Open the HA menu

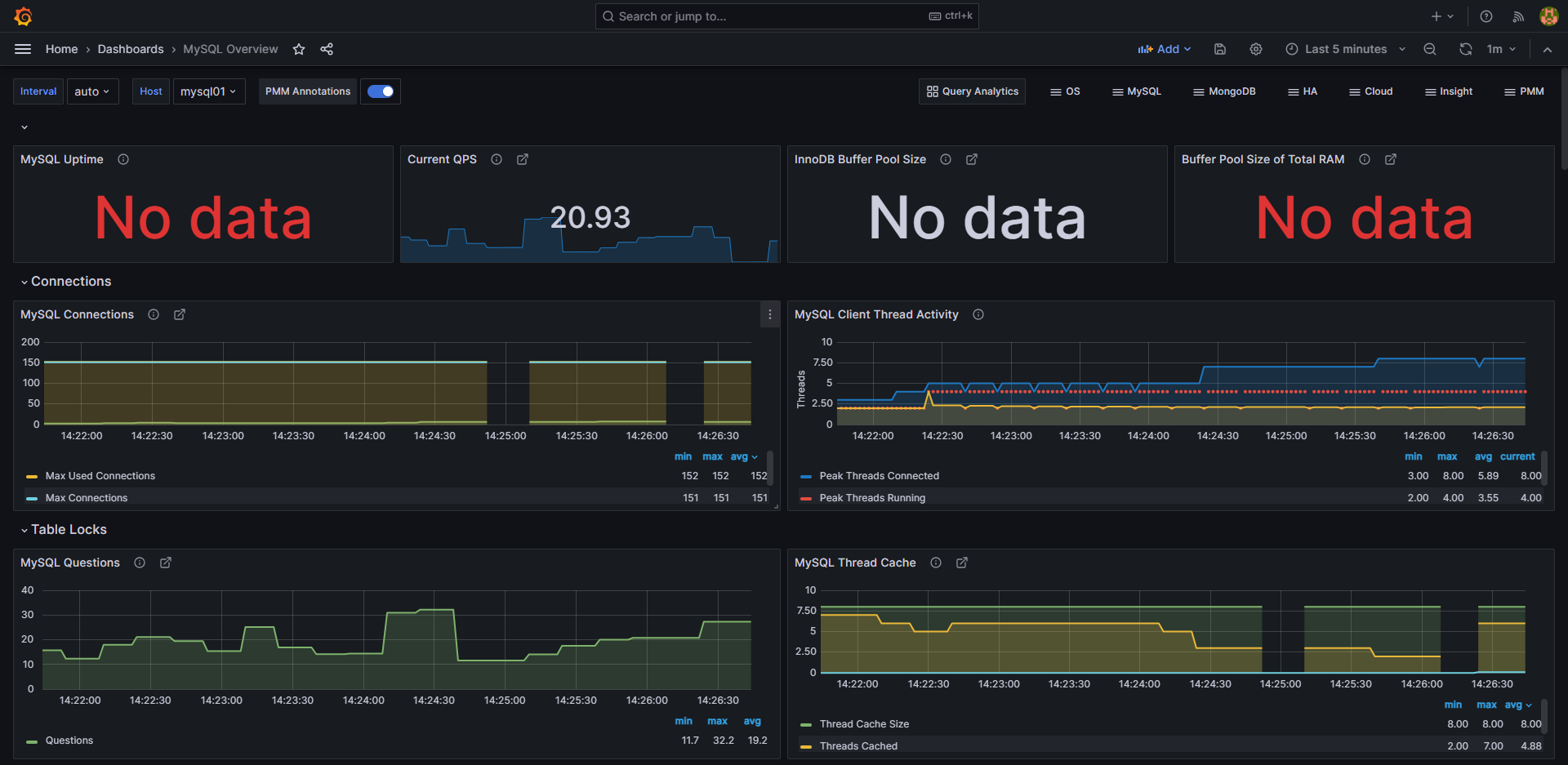pyautogui.click(x=1302, y=91)
